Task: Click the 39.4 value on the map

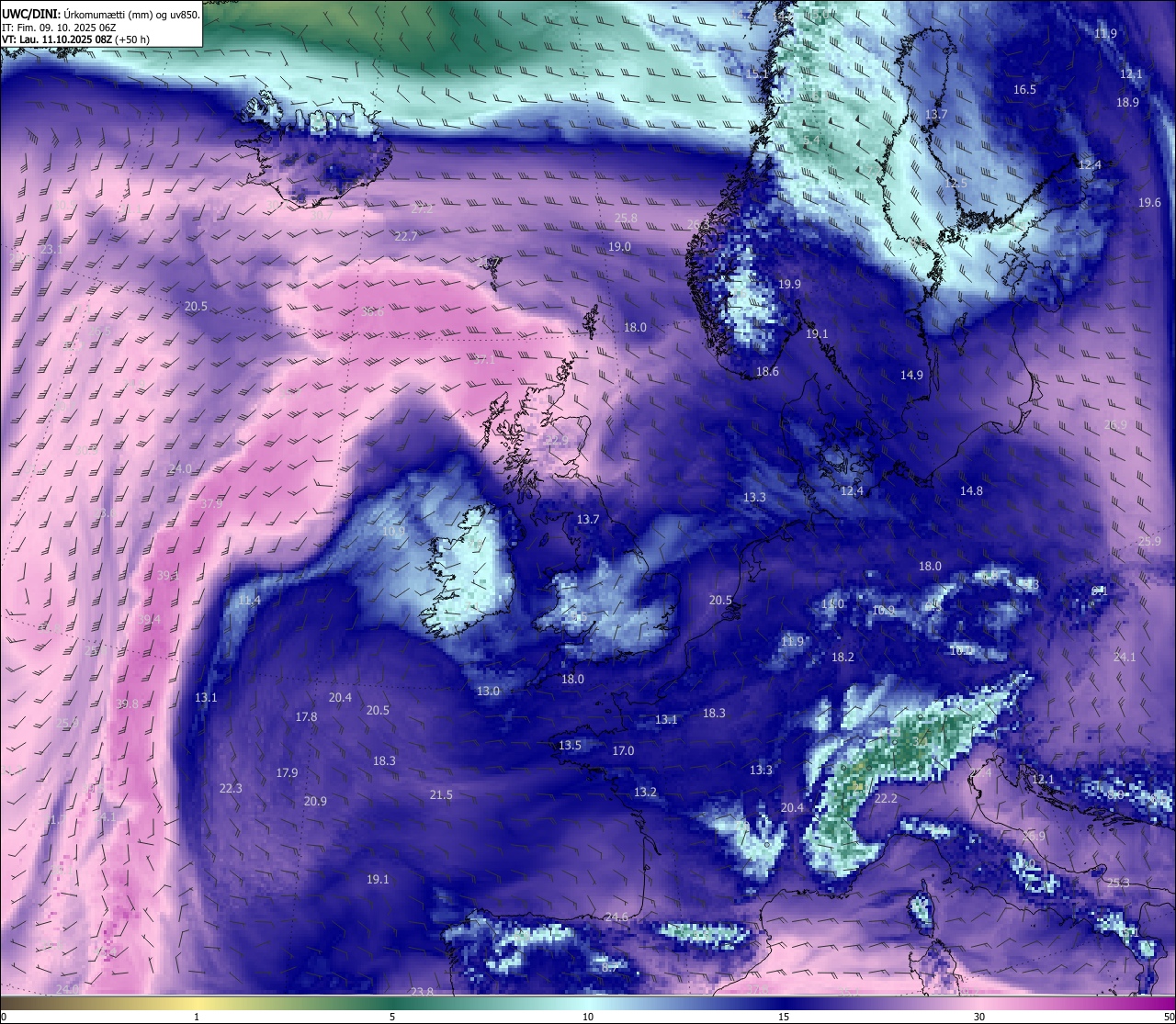Action: [149, 620]
